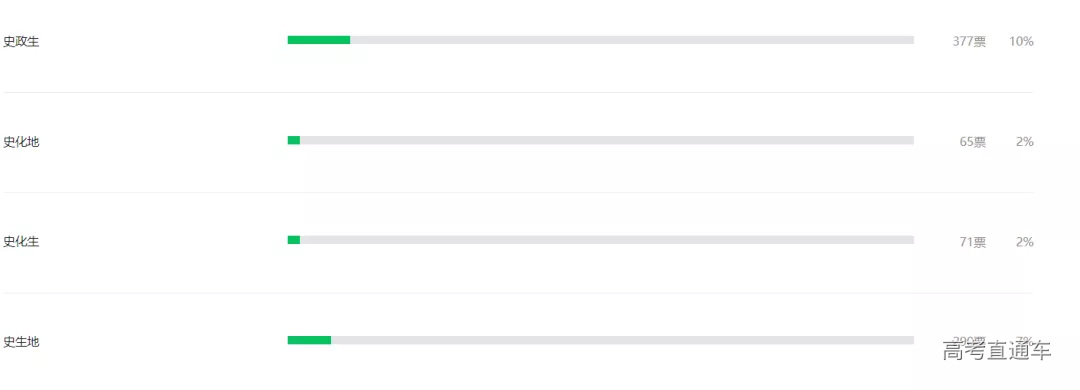
Task: Click the divider line below 史政生 row
Action: click(x=518, y=92)
